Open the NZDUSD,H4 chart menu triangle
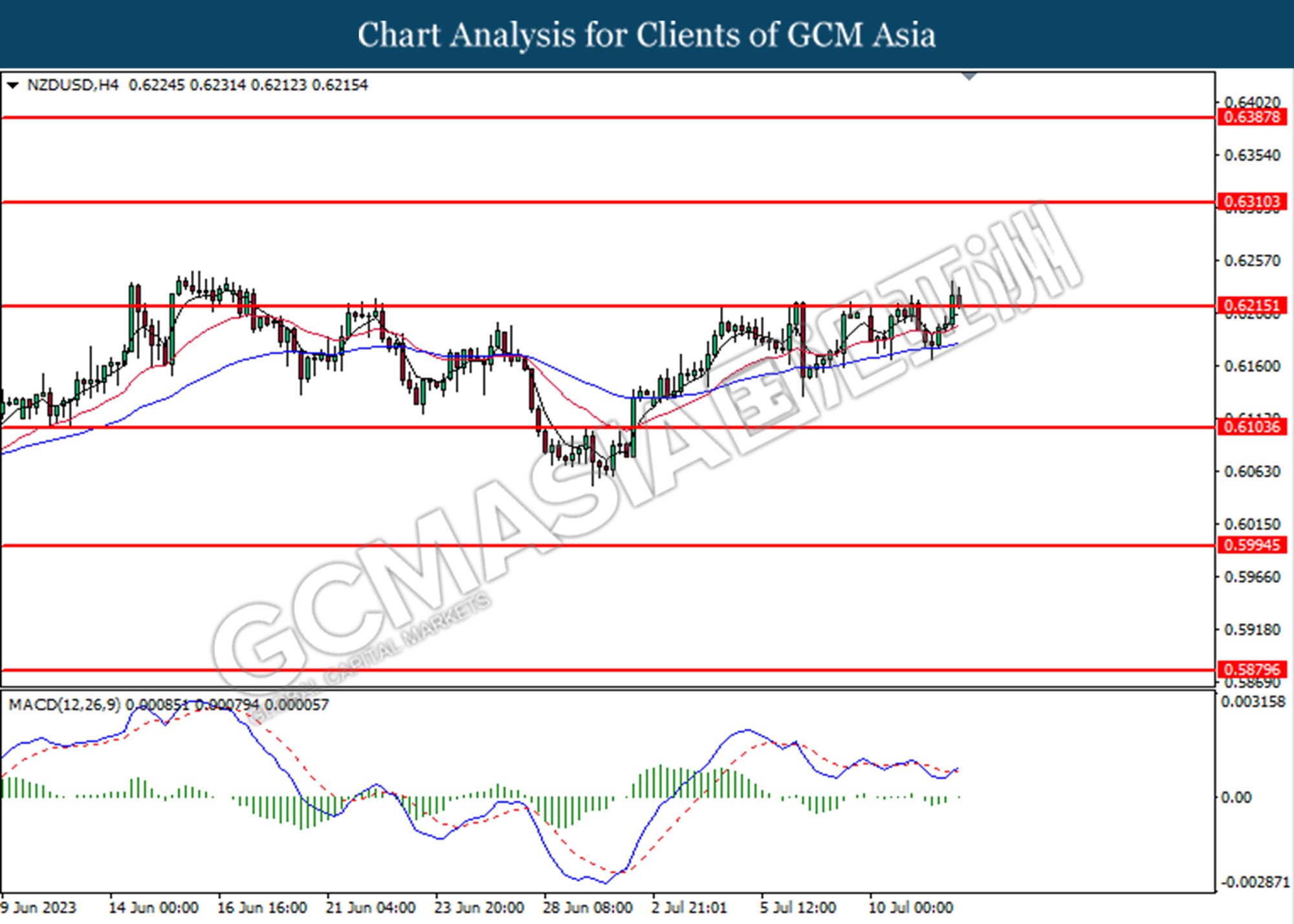Screen dimensions: 1294x924 point(12,85)
